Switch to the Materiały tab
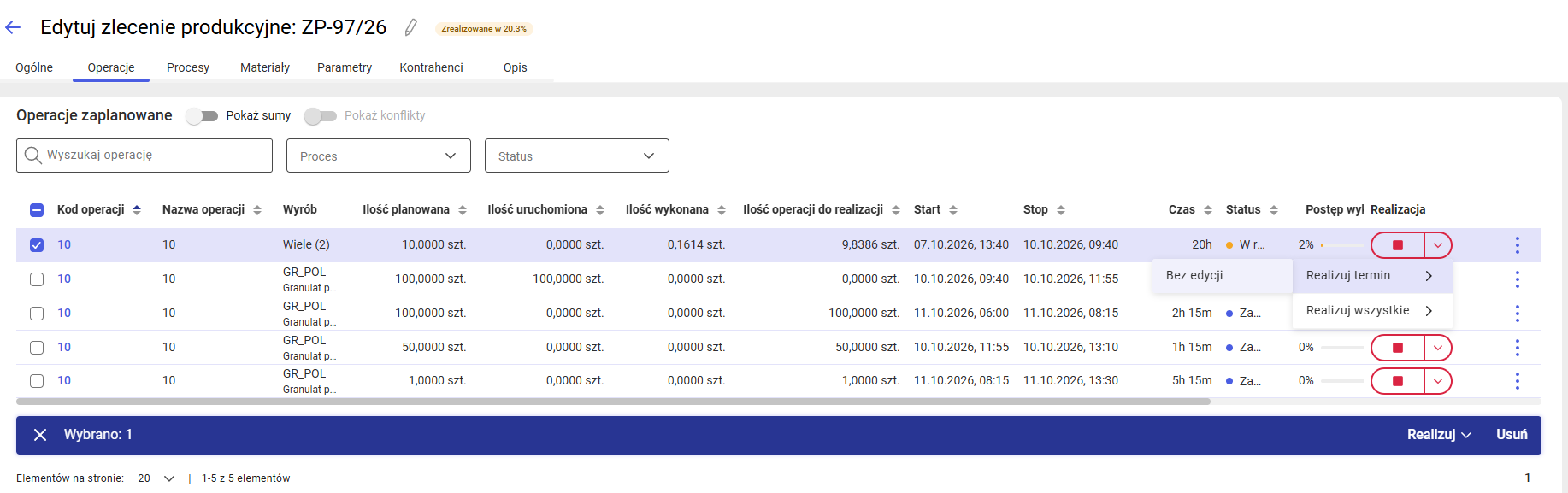 coord(265,67)
